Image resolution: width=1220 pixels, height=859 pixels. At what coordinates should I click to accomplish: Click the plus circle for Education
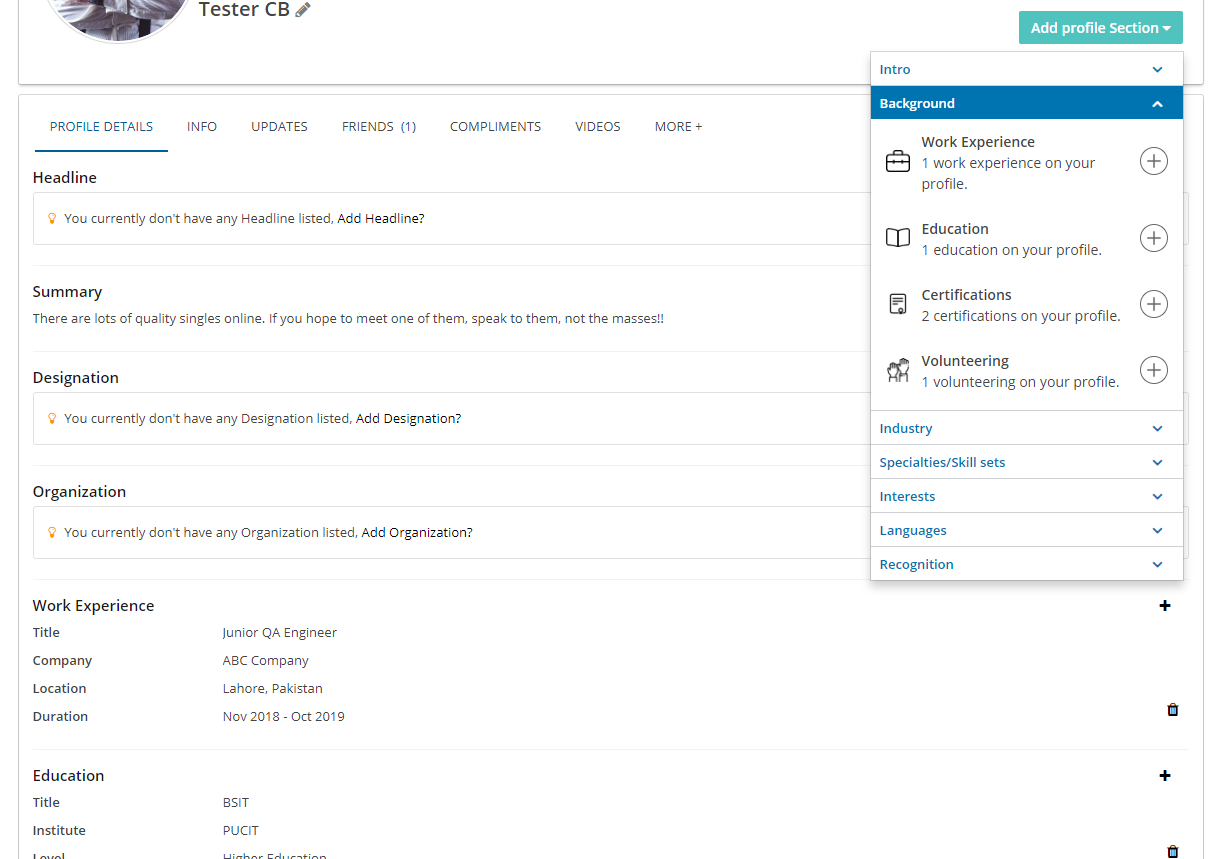coord(1153,238)
